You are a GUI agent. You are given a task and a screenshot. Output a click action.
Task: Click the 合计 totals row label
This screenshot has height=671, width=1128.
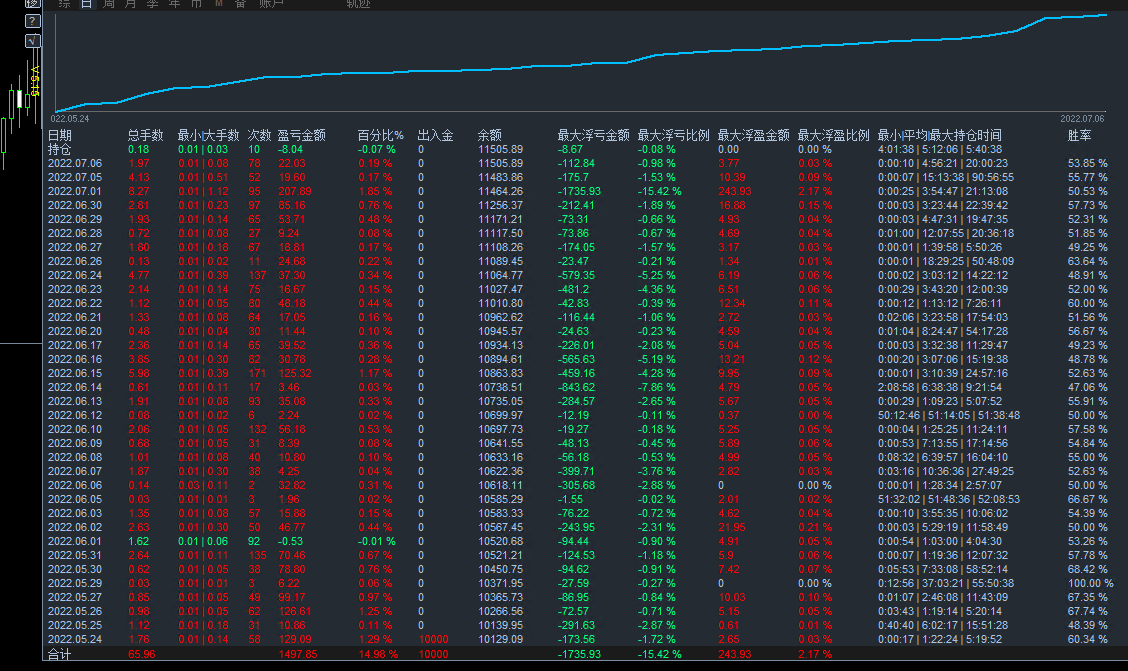pyautogui.click(x=60, y=654)
